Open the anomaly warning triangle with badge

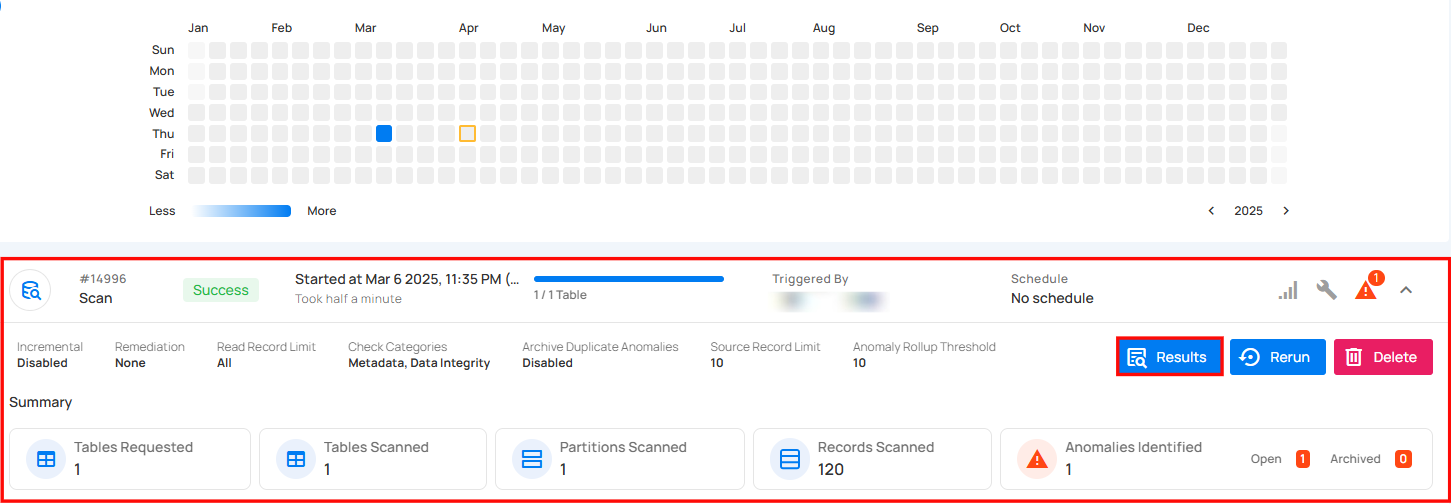pos(1366,289)
